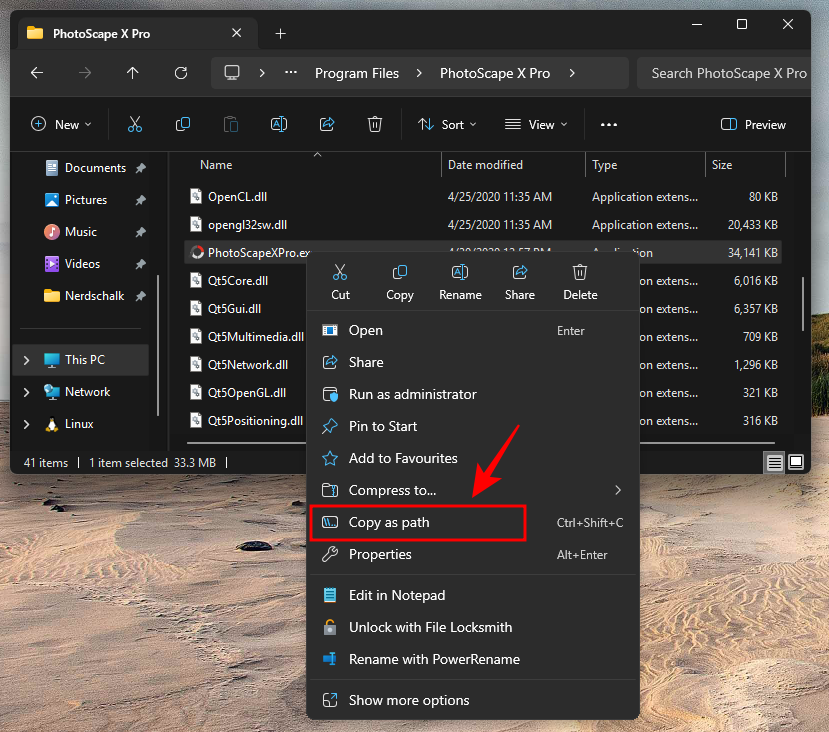Select Open in the context menu
The width and height of the screenshot is (829, 732).
[x=473, y=331]
